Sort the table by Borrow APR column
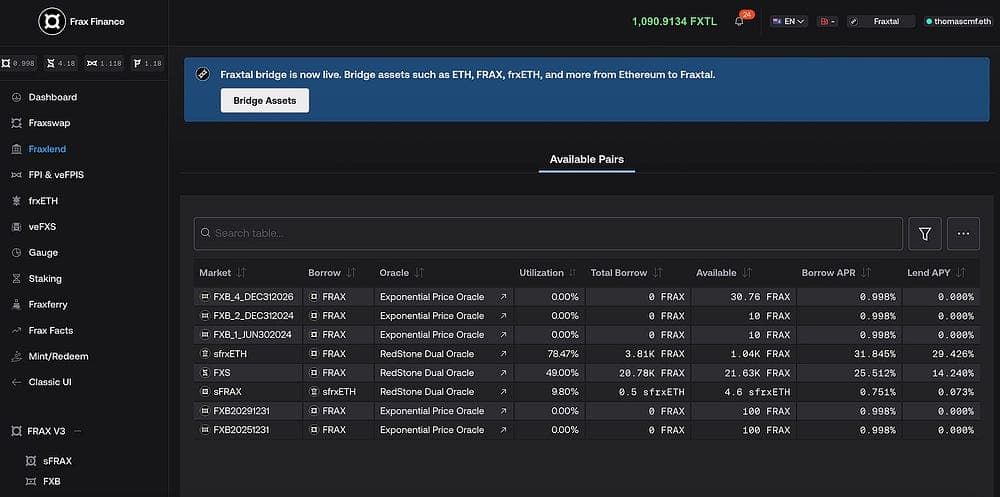 865,272
